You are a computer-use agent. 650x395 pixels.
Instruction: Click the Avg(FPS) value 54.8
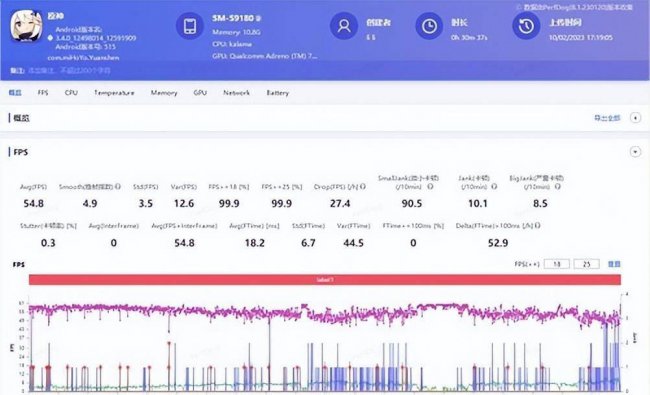click(x=33, y=204)
